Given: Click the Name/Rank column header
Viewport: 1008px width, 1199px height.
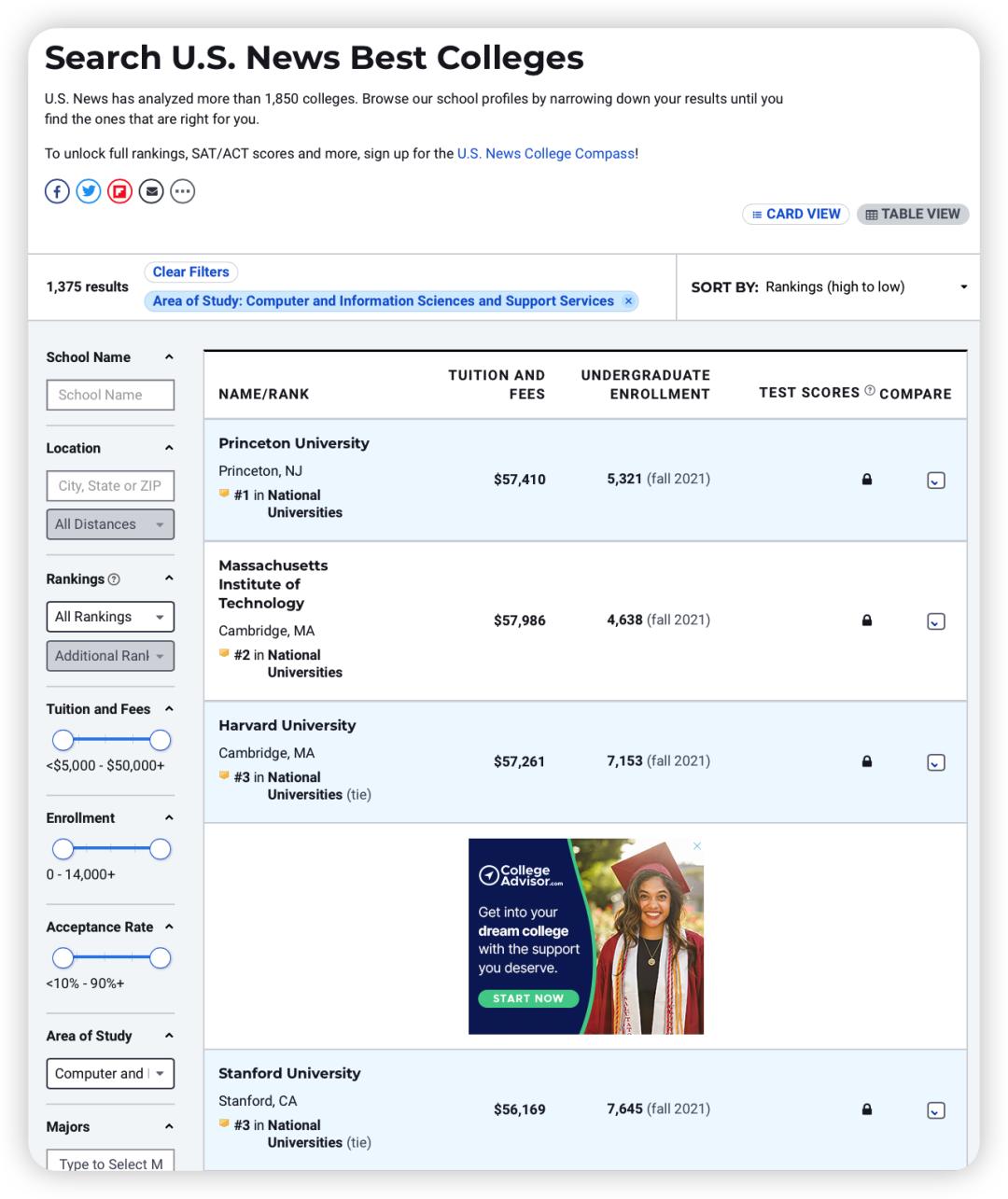Looking at the screenshot, I should pos(264,395).
